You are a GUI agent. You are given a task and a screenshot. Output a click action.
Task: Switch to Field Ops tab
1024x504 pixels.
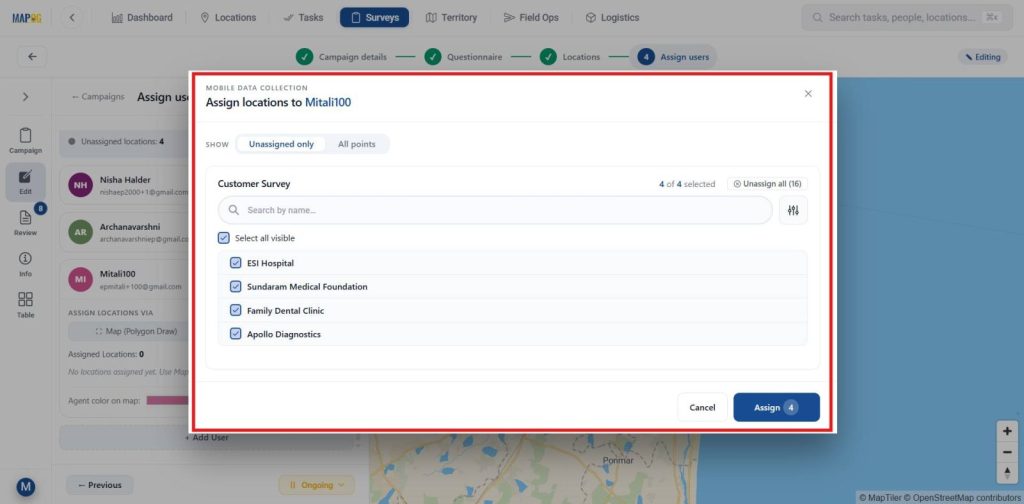coord(532,18)
